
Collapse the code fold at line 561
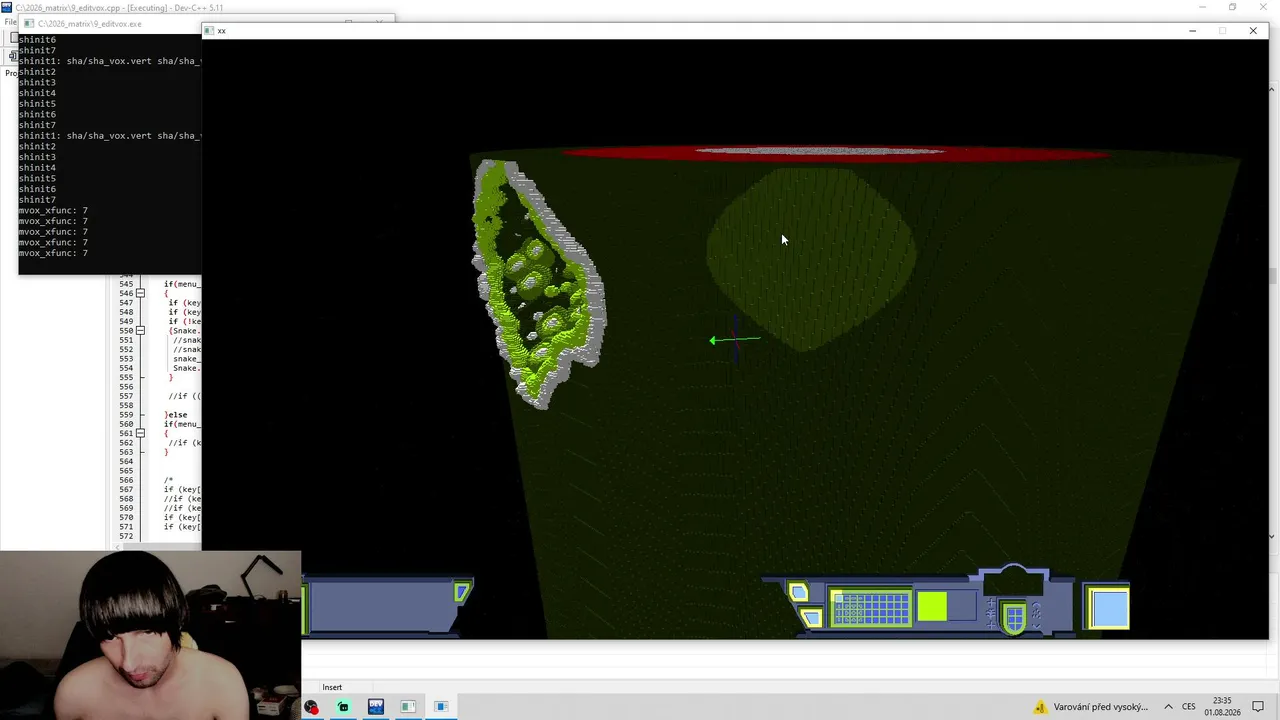[x=140, y=433]
